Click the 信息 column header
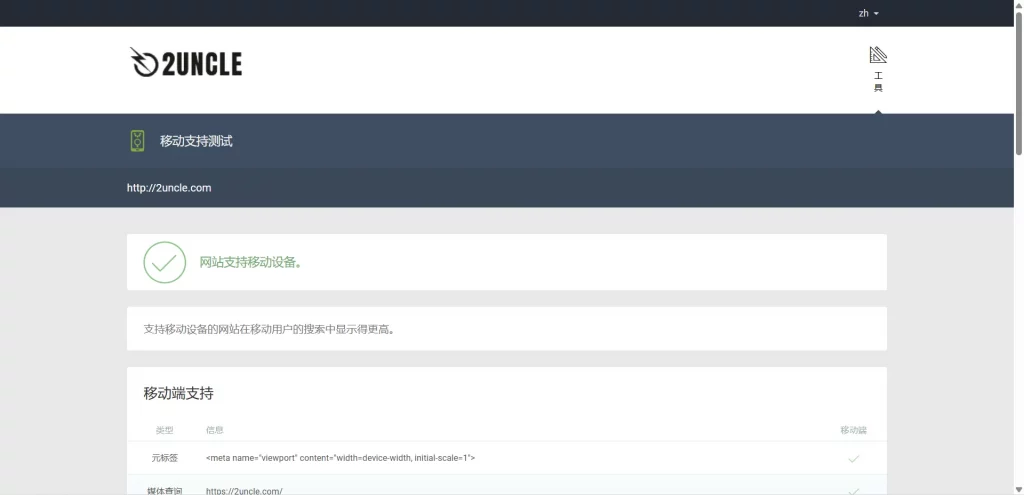 (x=214, y=430)
